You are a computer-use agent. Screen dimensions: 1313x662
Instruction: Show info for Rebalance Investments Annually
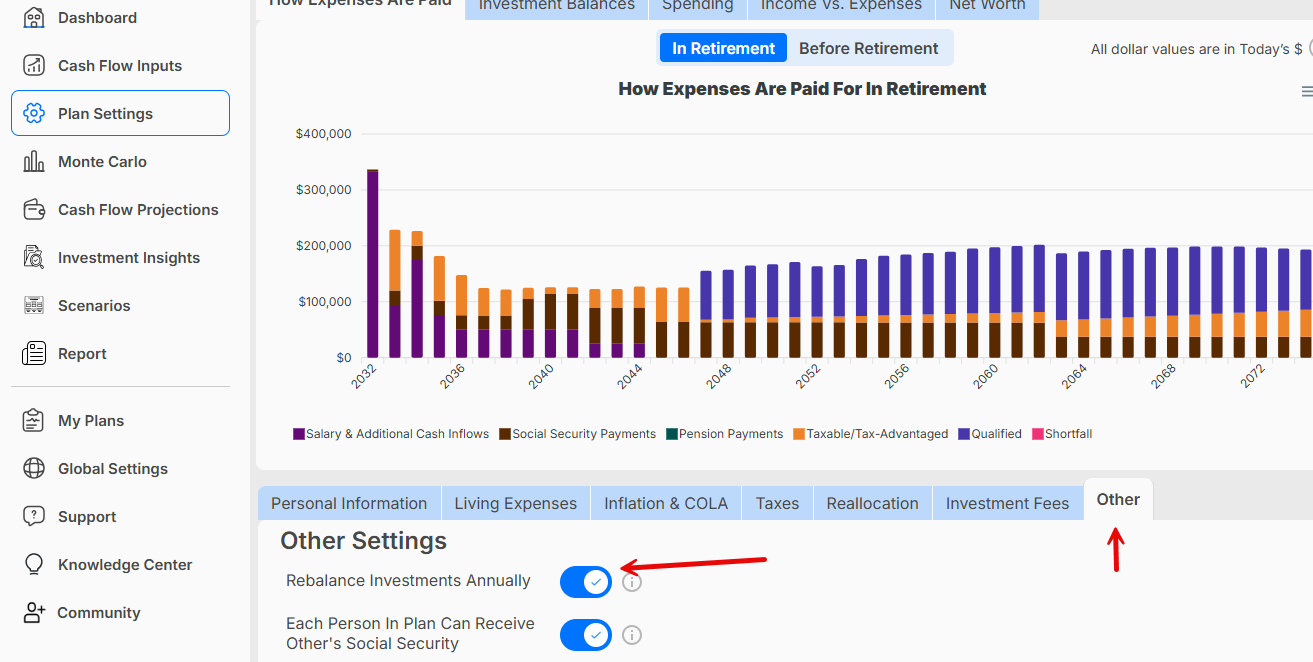pyautogui.click(x=632, y=582)
